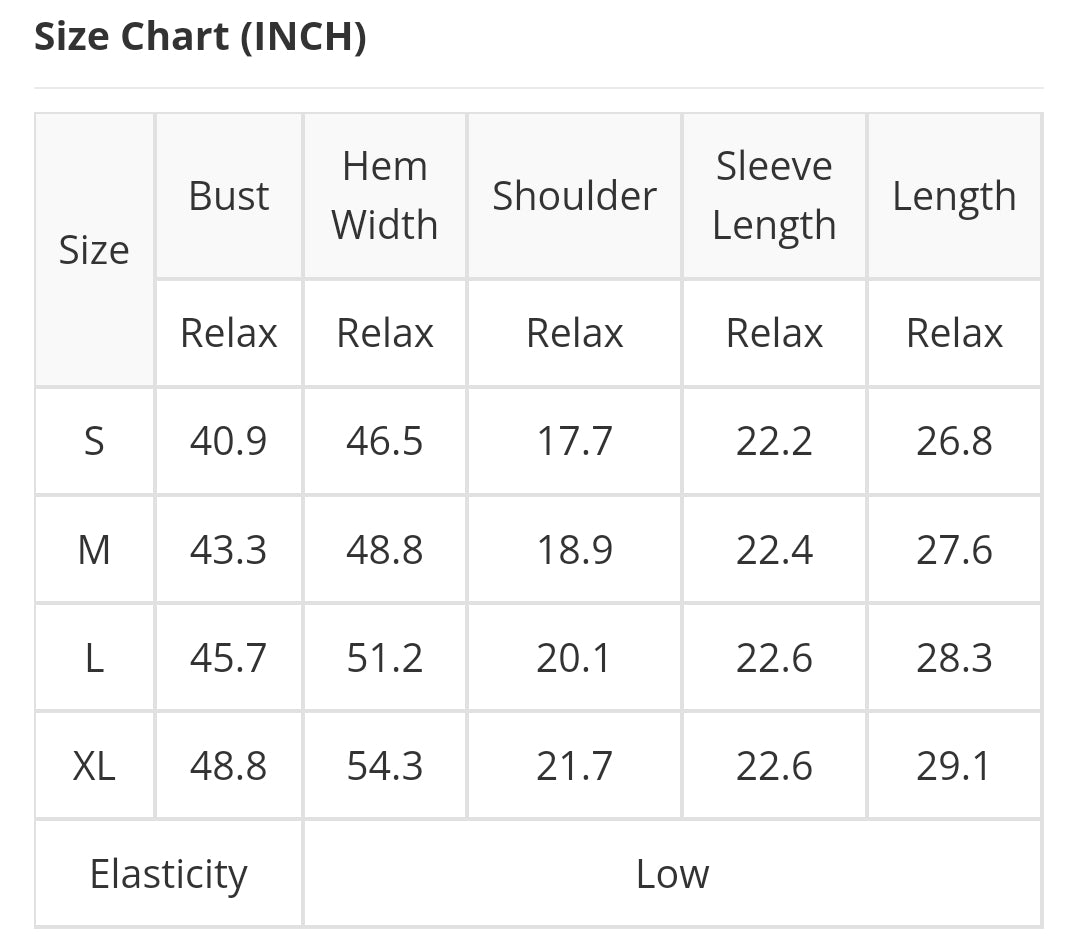Click the Elasticity row label

click(168, 874)
